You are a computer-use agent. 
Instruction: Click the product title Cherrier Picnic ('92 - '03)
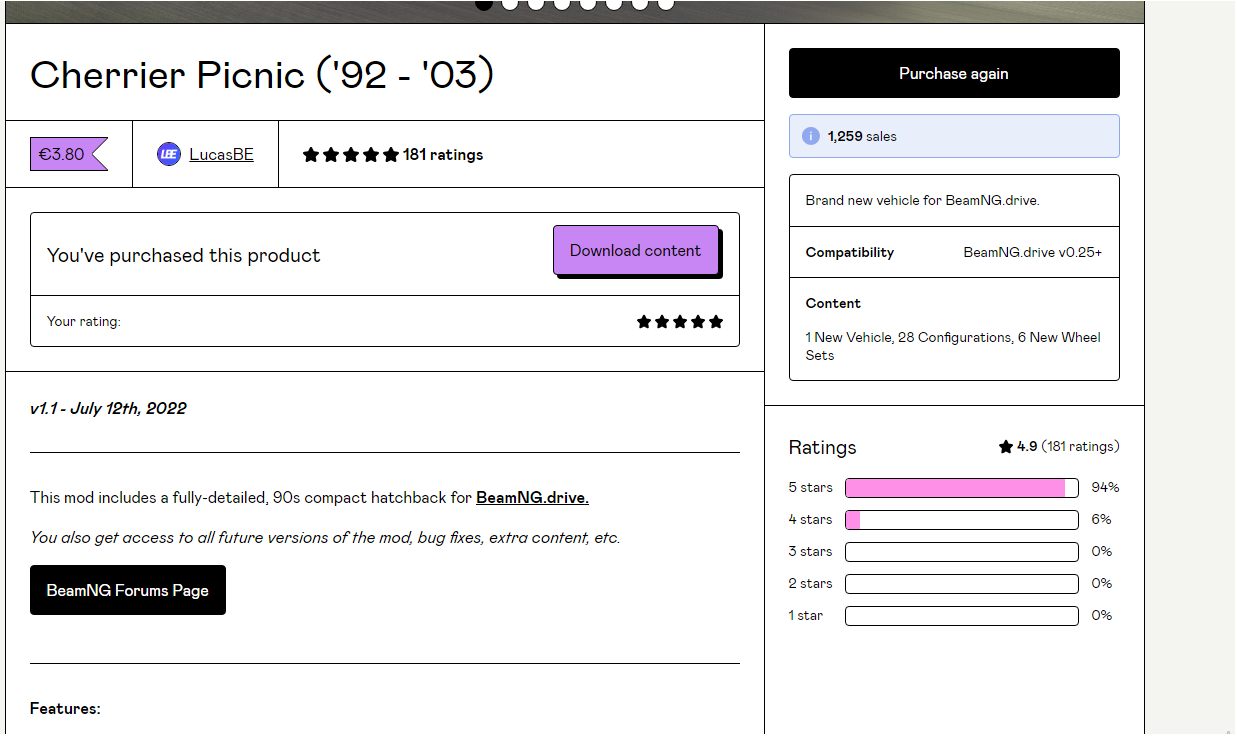[x=262, y=75]
